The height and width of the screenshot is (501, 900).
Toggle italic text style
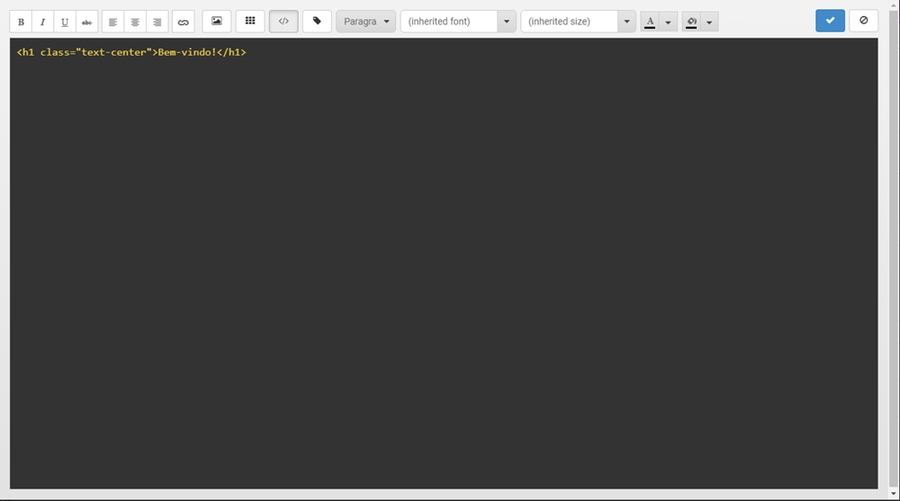point(43,22)
